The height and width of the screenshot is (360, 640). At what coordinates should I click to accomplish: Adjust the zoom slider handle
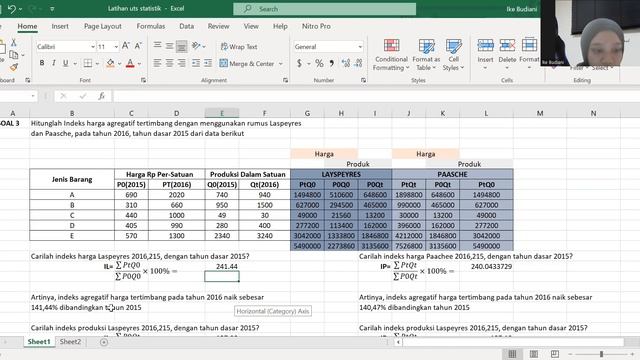[601, 354]
